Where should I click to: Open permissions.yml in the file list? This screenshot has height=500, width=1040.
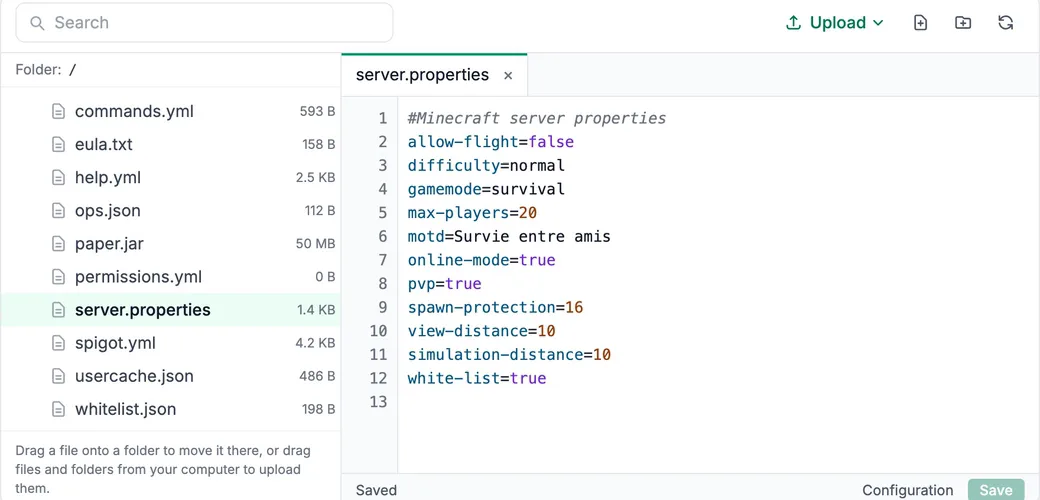tap(170, 277)
